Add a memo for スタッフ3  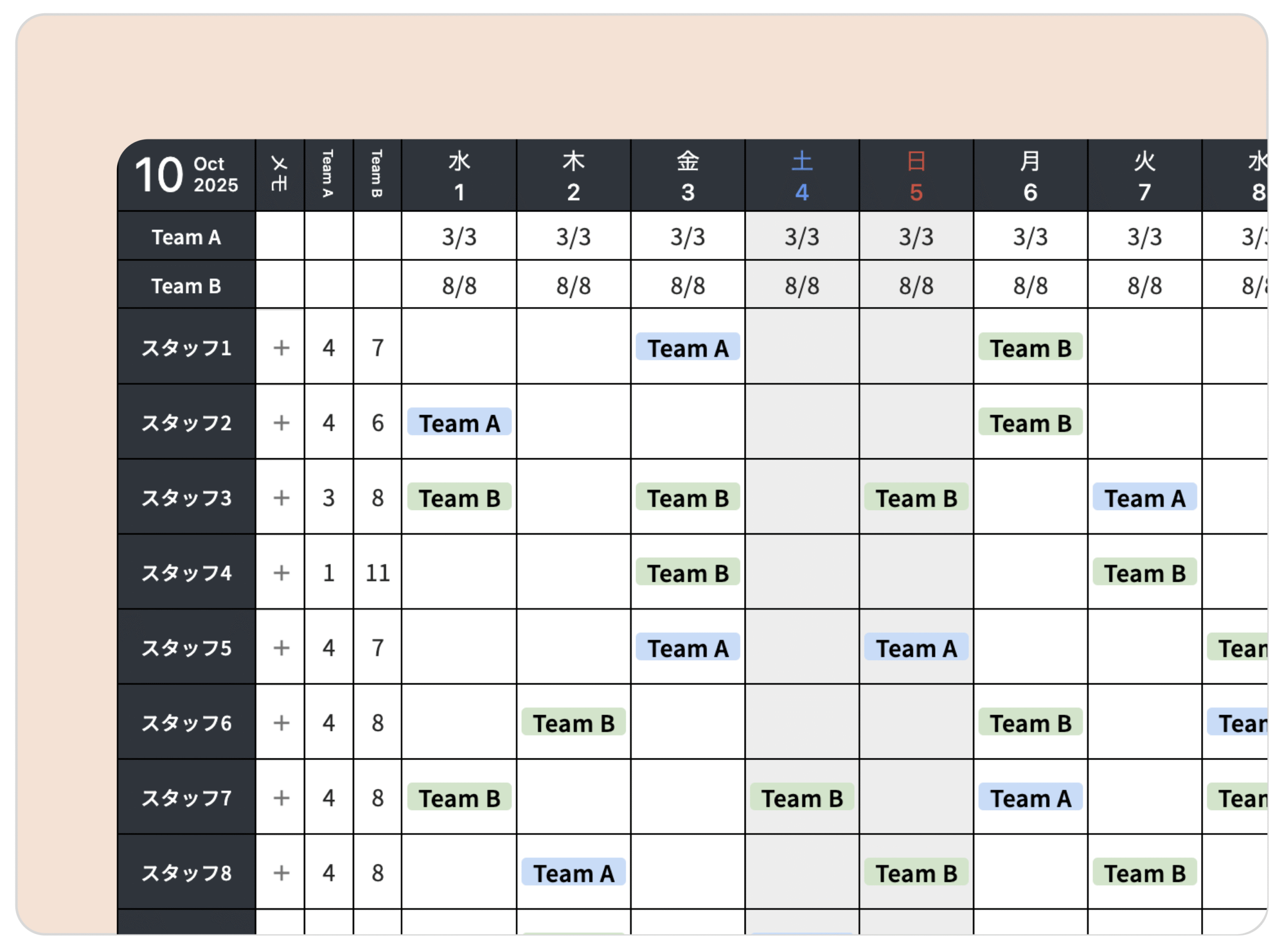pyautogui.click(x=281, y=498)
